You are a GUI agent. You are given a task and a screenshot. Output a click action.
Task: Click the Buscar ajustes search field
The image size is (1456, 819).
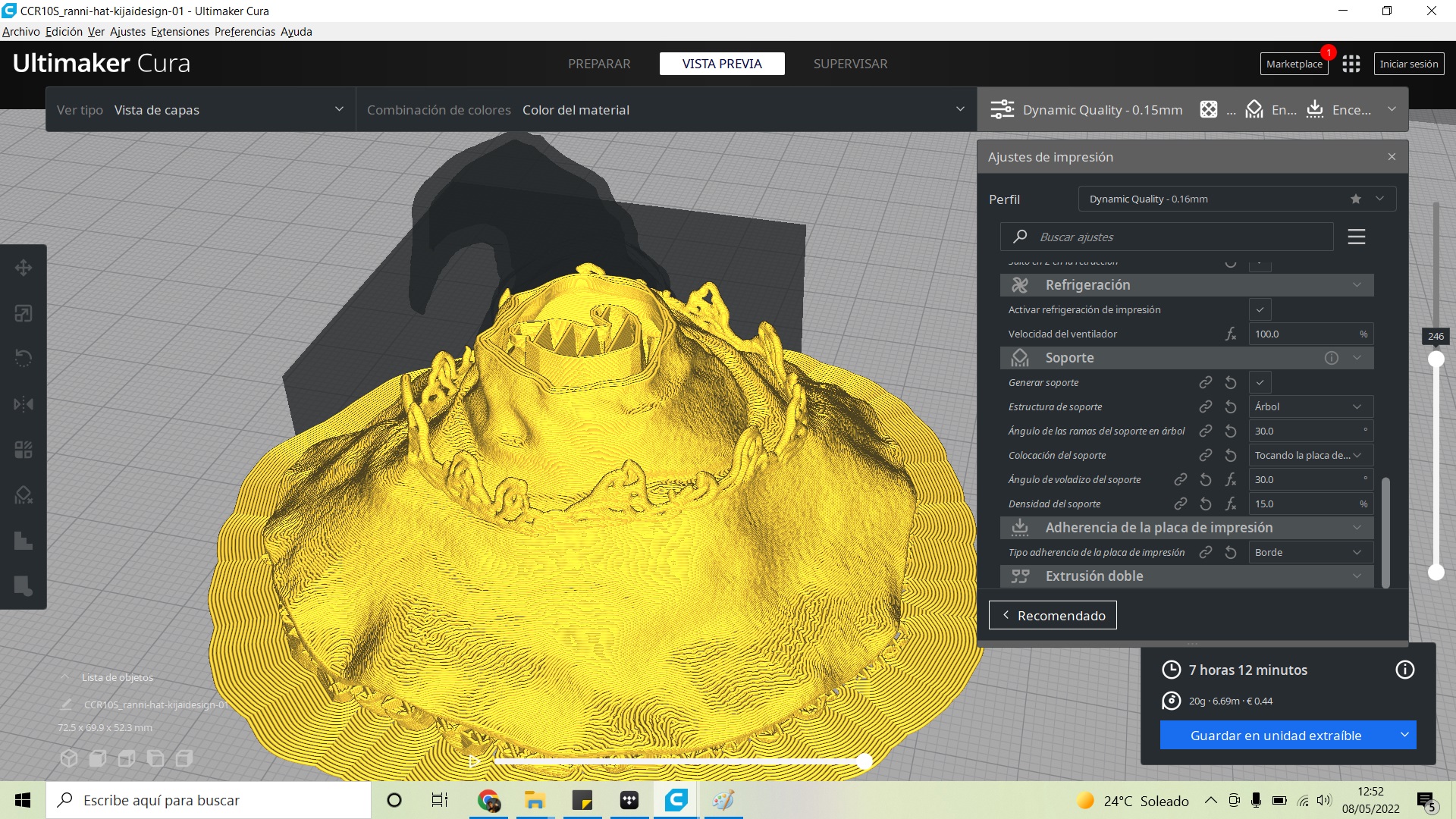(1168, 237)
